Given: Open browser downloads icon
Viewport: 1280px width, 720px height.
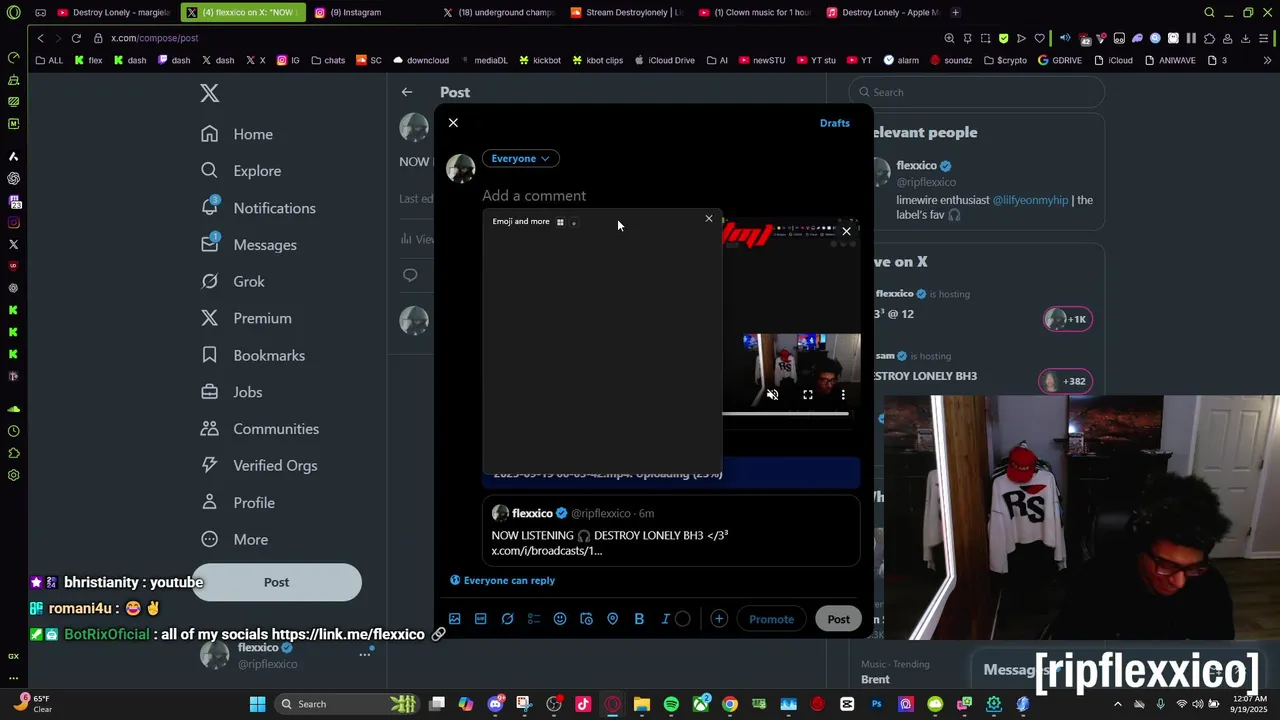Looking at the screenshot, I should click(x=1245, y=38).
